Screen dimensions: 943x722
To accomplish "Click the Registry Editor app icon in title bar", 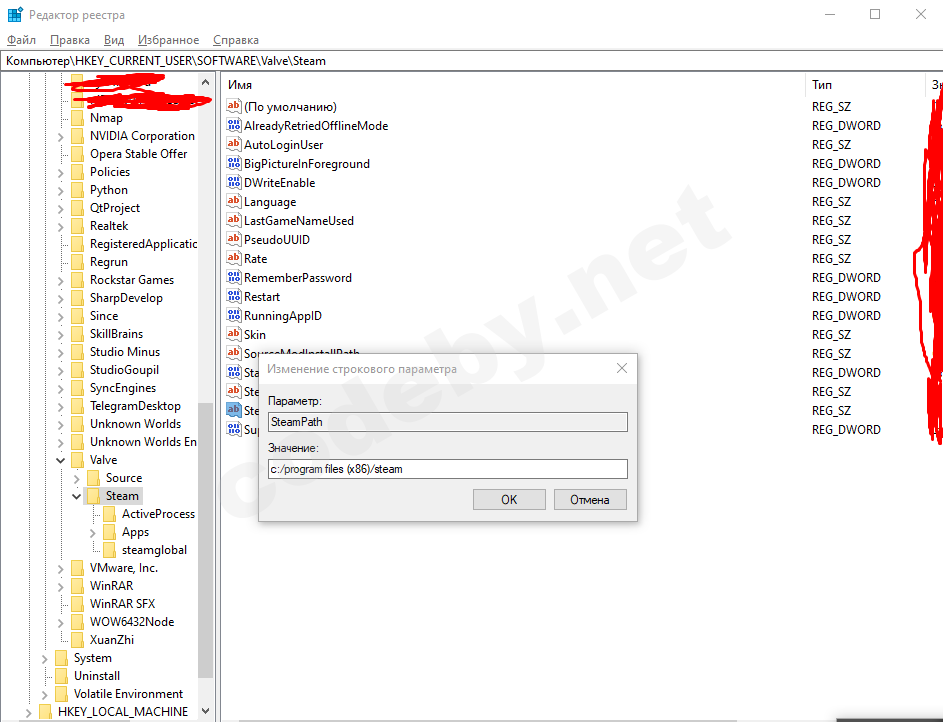I will [x=15, y=14].
